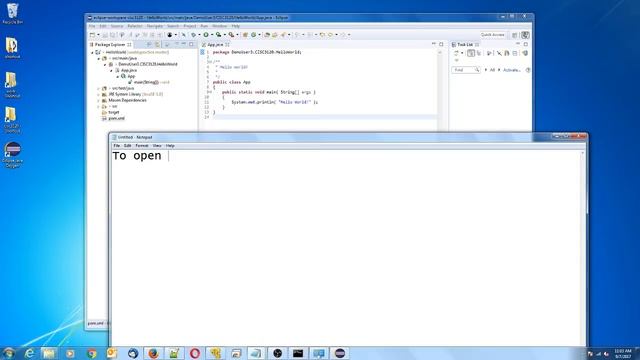
Task: Open File menu in Notepad
Action: [116, 146]
